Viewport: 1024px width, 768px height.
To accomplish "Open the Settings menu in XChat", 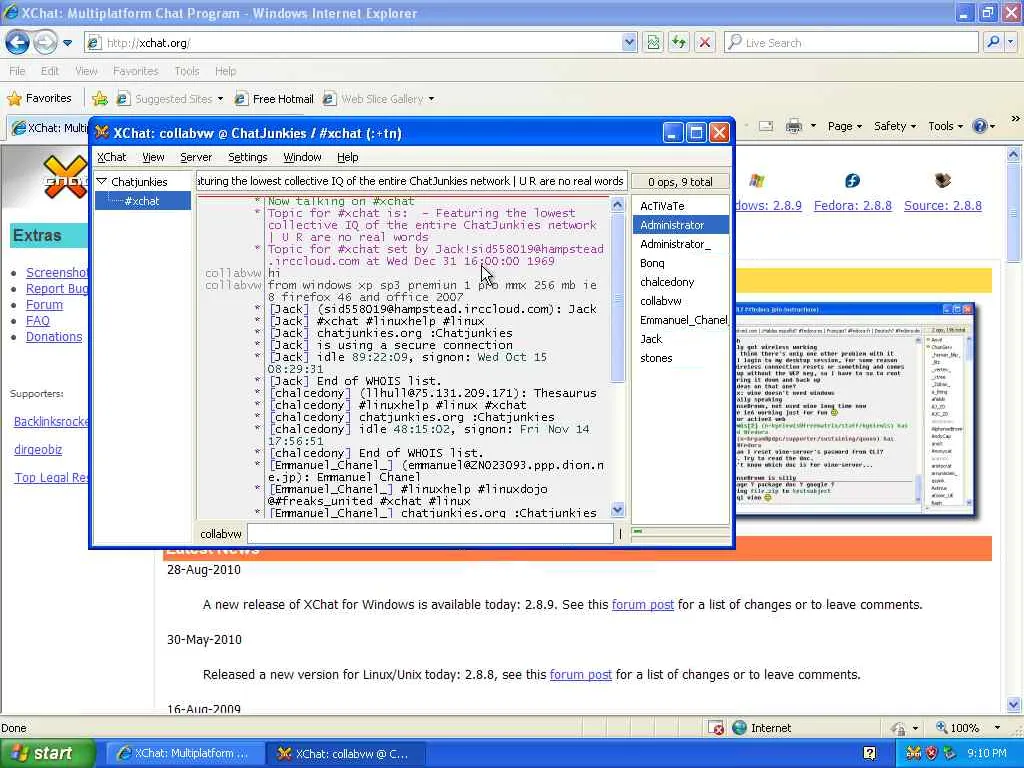I will (x=248, y=157).
